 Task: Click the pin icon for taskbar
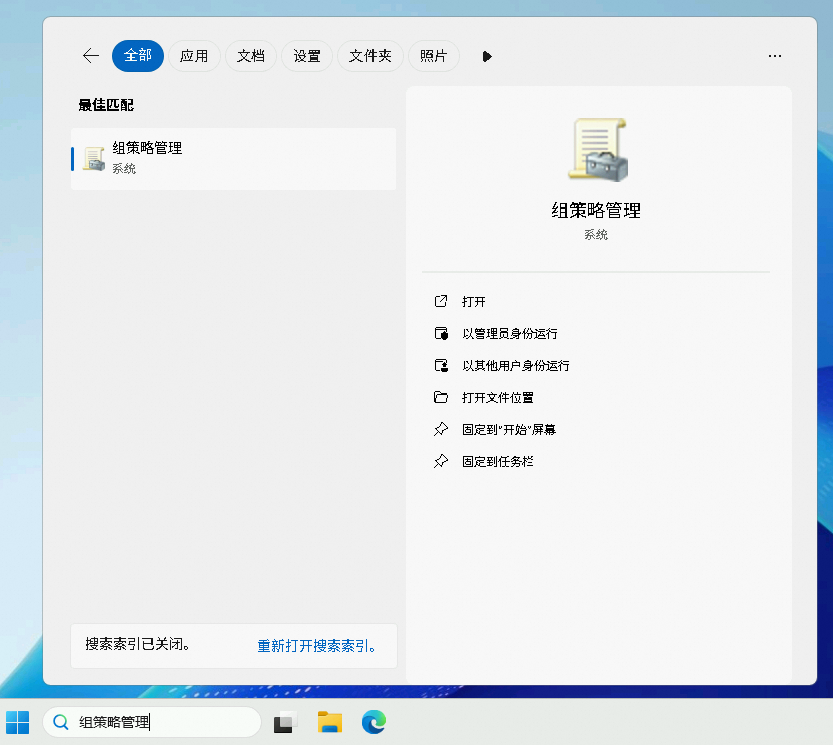pos(441,461)
